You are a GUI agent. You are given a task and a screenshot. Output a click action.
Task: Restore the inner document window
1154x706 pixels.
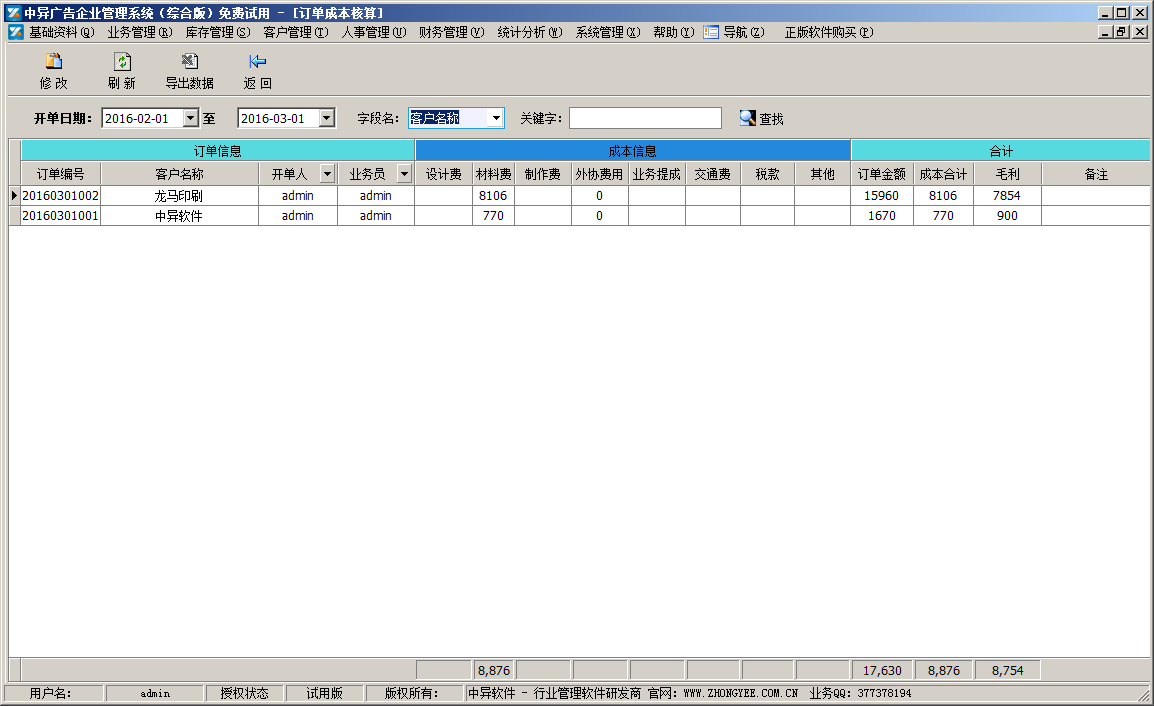(x=1121, y=32)
